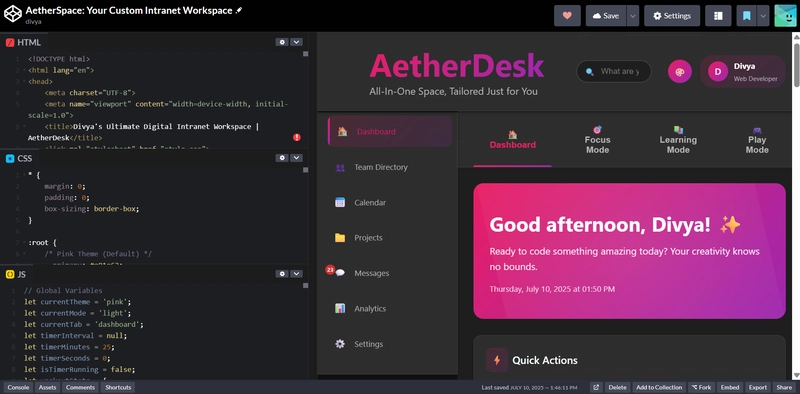This screenshot has width=800, height=394.
Task: Delete this pen
Action: coord(617,387)
